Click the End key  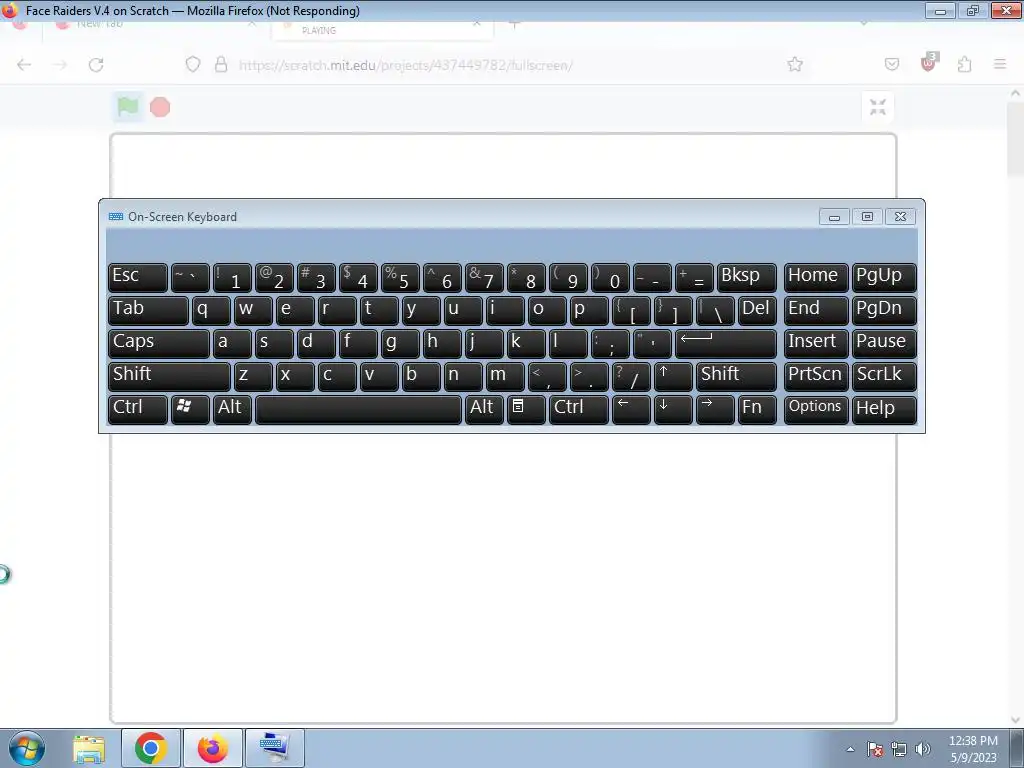pyautogui.click(x=816, y=310)
